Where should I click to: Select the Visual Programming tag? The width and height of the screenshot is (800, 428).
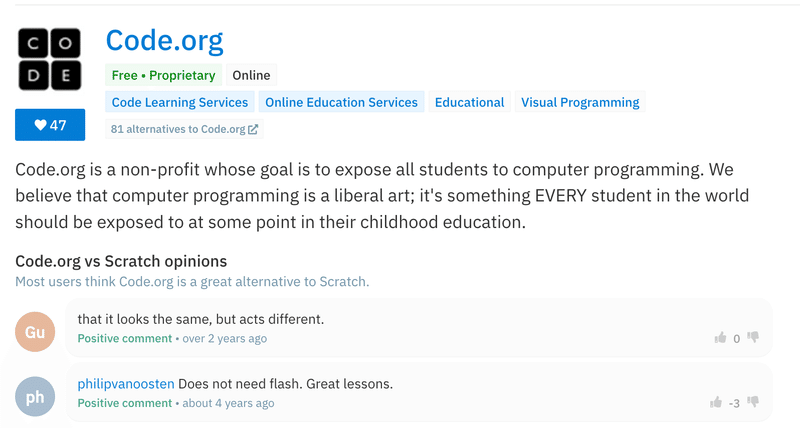point(580,102)
